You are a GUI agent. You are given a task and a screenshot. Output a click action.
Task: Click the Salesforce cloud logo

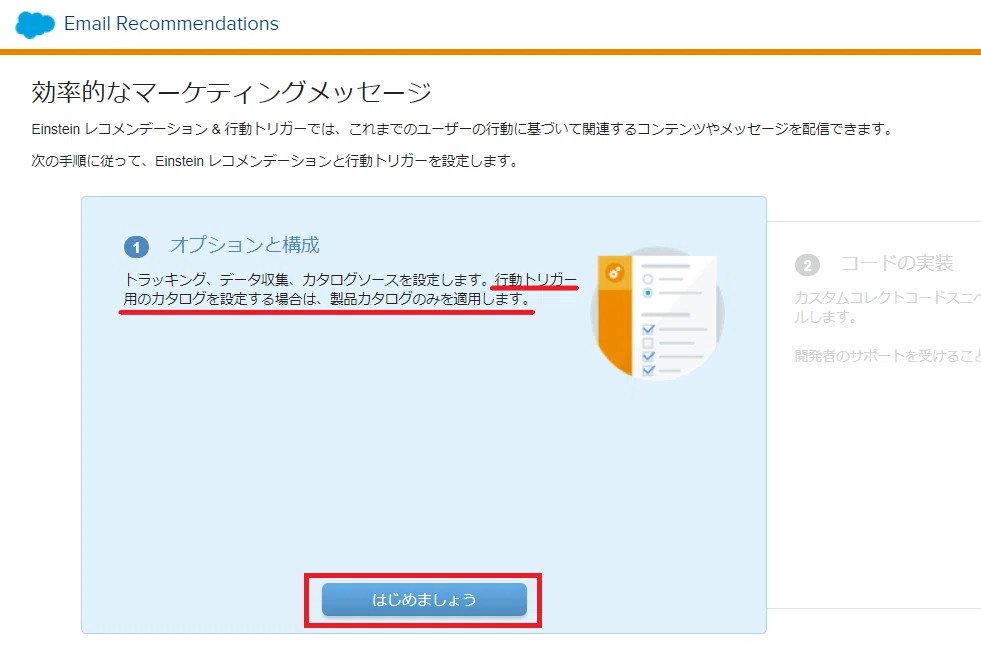(x=35, y=25)
